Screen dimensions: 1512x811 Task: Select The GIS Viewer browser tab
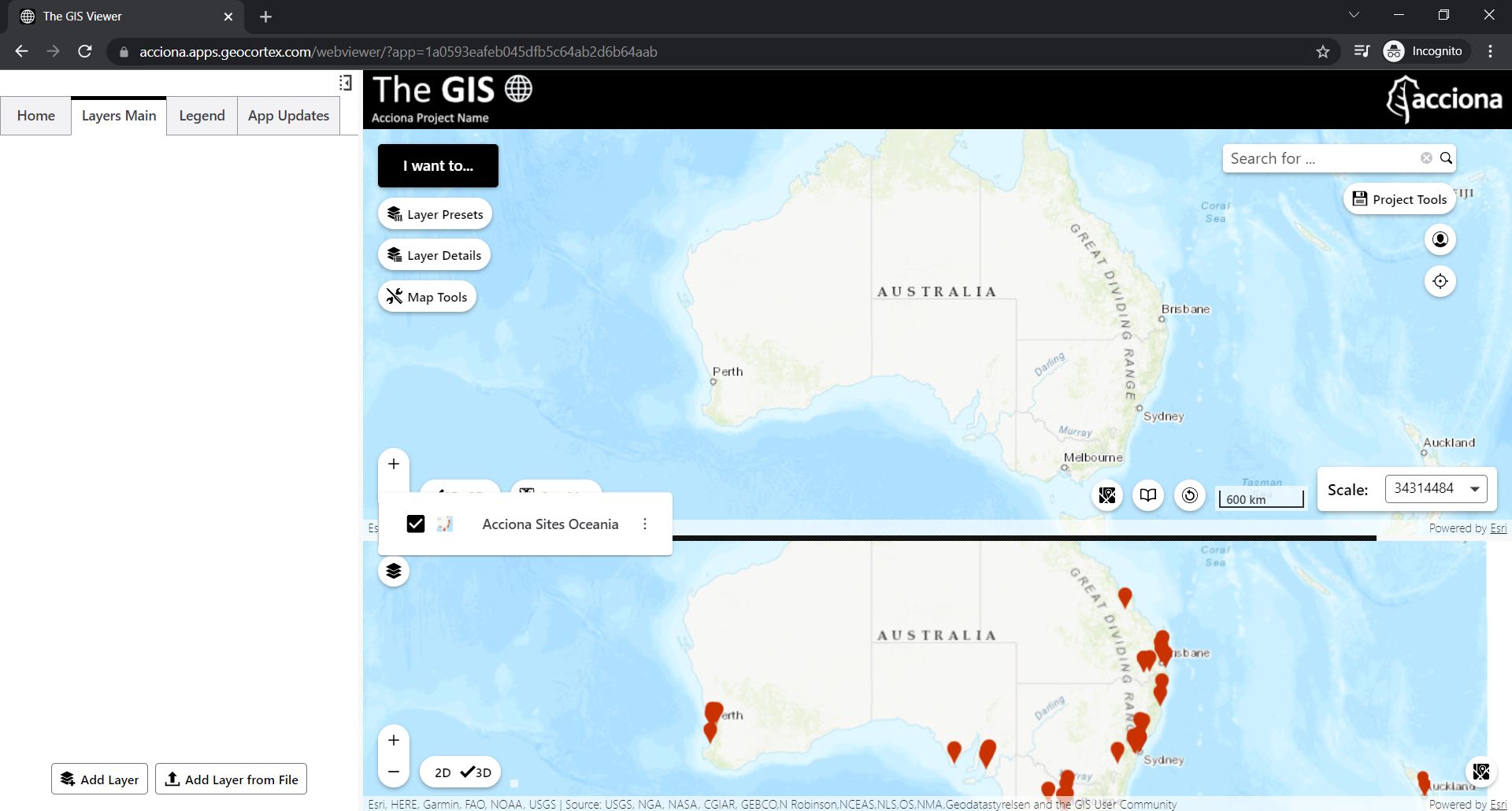coord(126,17)
